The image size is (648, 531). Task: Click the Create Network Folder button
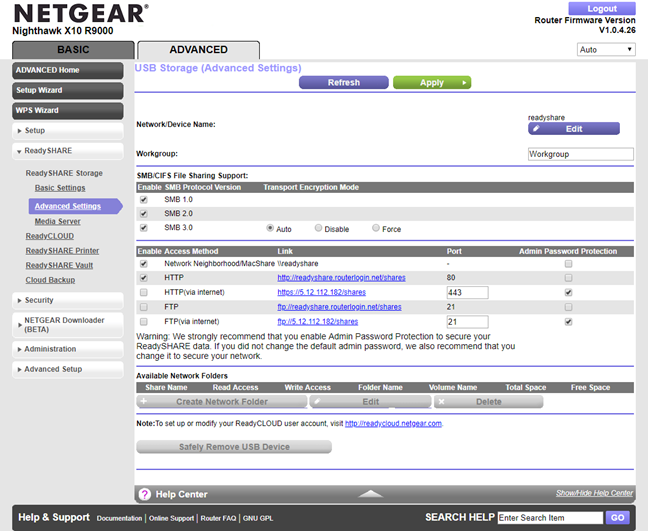click(222, 402)
